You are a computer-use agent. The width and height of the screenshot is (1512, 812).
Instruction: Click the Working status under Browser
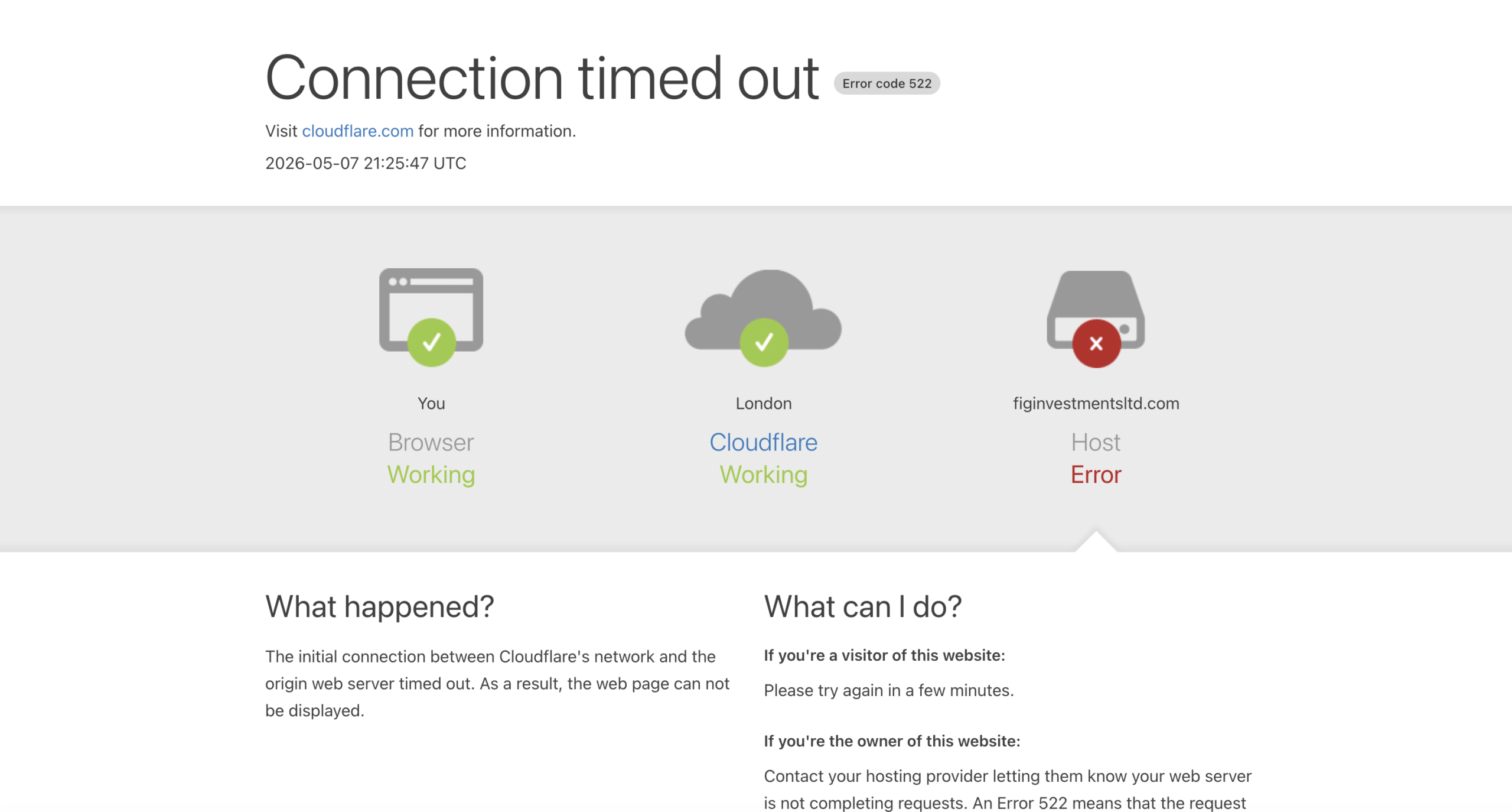pyautogui.click(x=431, y=475)
